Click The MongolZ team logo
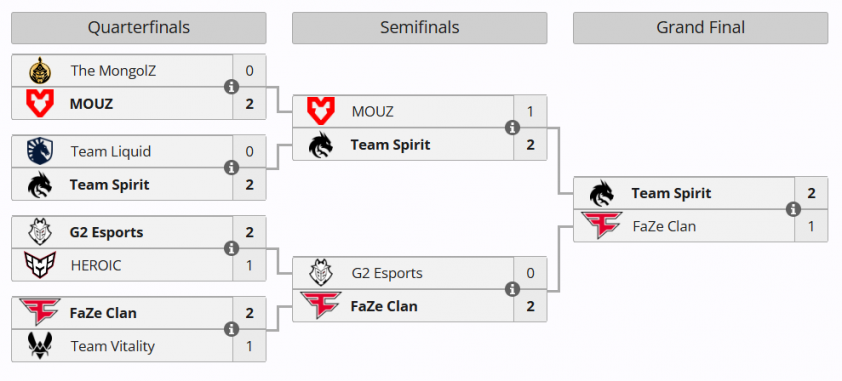The height and width of the screenshot is (381, 842). coord(40,71)
